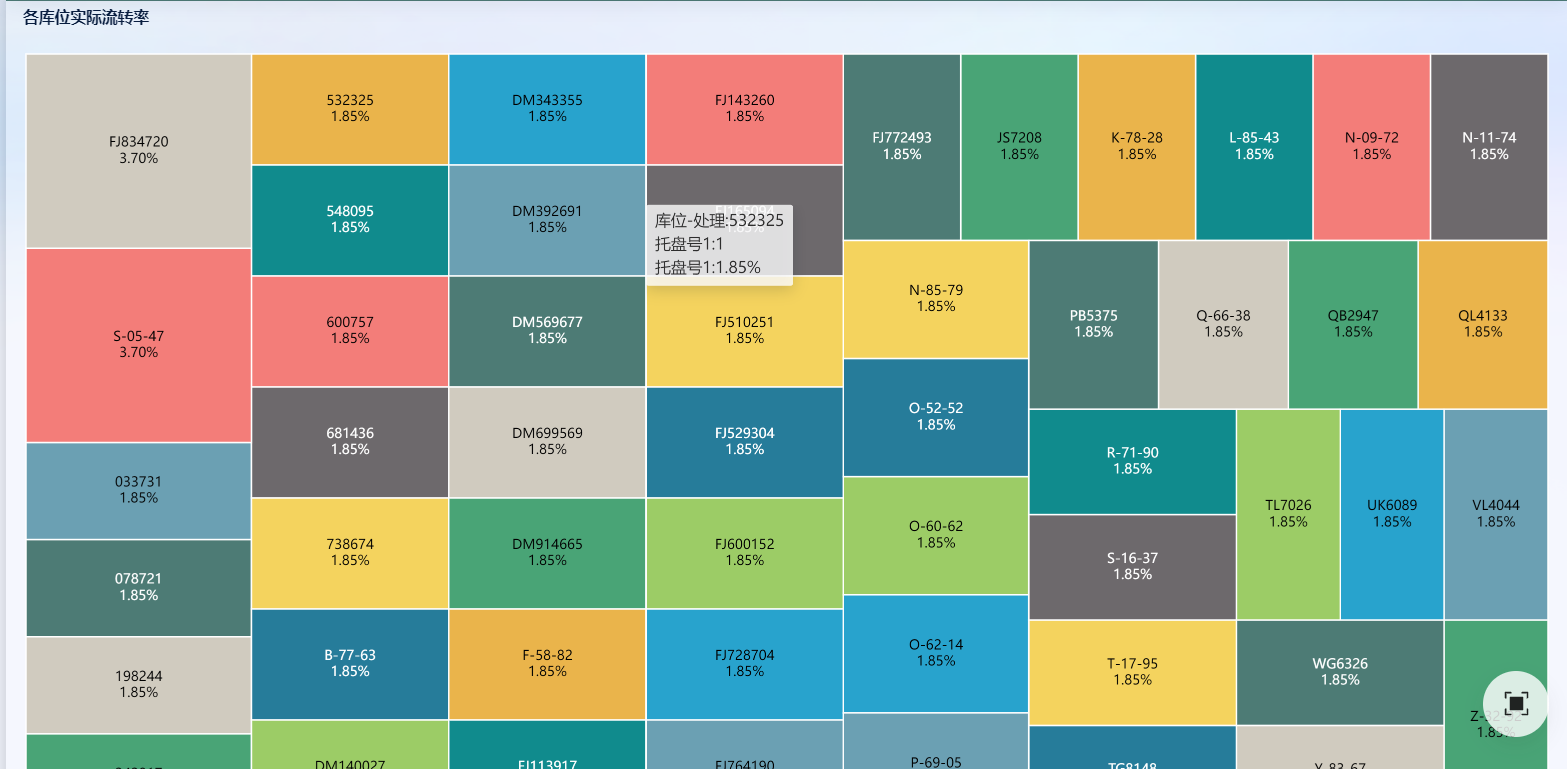
Task: Click the QL4133 tile
Action: tap(1482, 323)
